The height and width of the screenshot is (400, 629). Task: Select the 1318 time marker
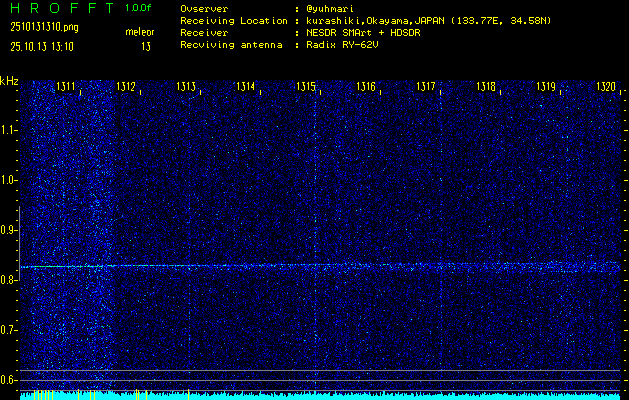(x=486, y=88)
